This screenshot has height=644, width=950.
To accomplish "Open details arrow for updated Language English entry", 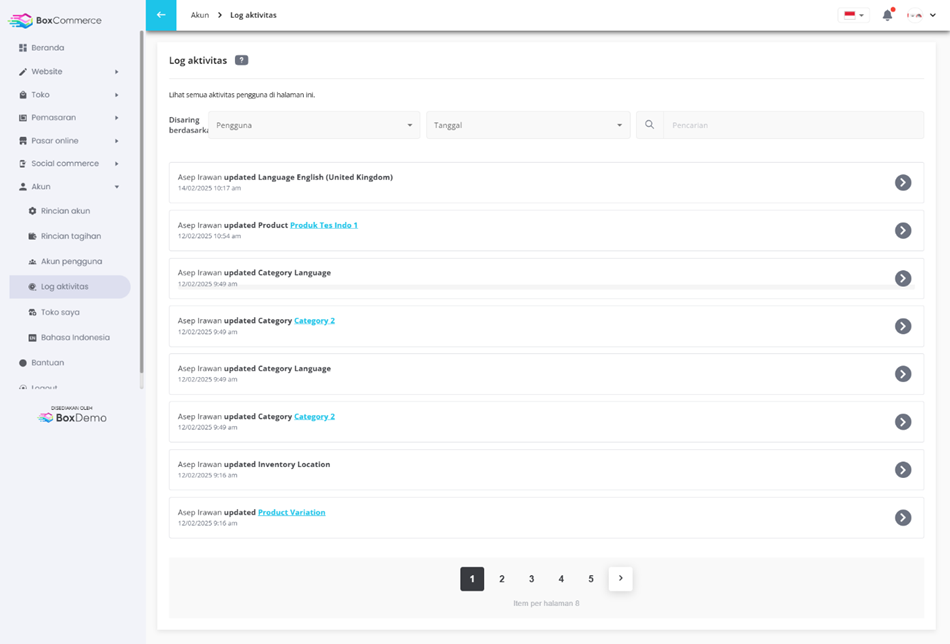I will click(903, 182).
